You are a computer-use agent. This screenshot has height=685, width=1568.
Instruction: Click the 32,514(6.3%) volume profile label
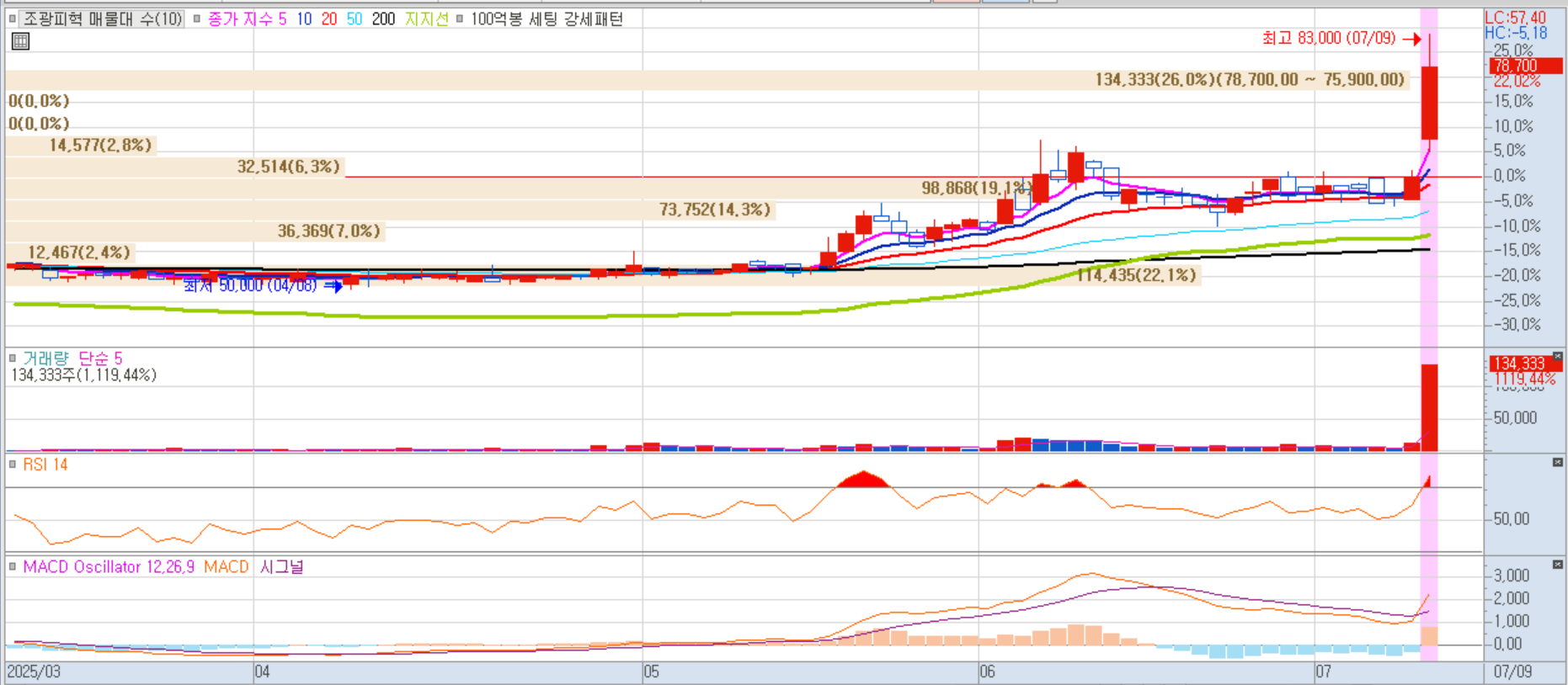coord(288,167)
